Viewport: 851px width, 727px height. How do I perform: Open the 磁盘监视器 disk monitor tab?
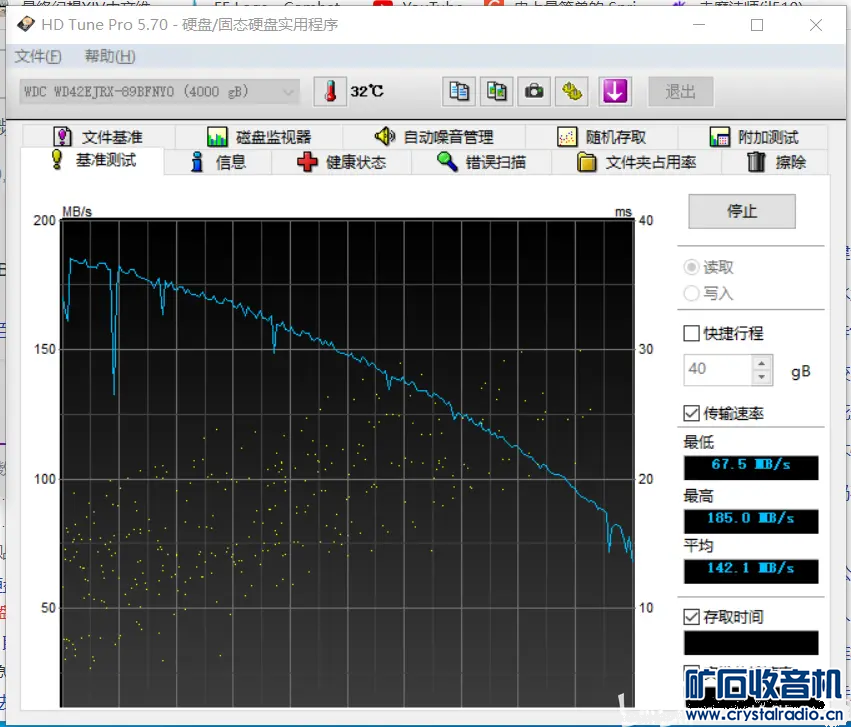pyautogui.click(x=259, y=137)
